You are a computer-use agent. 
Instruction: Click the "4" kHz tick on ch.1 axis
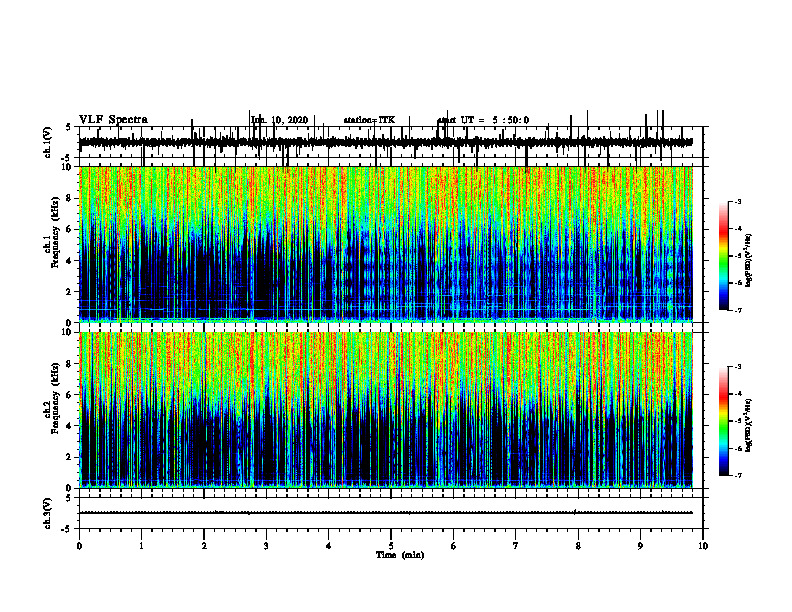point(70,261)
